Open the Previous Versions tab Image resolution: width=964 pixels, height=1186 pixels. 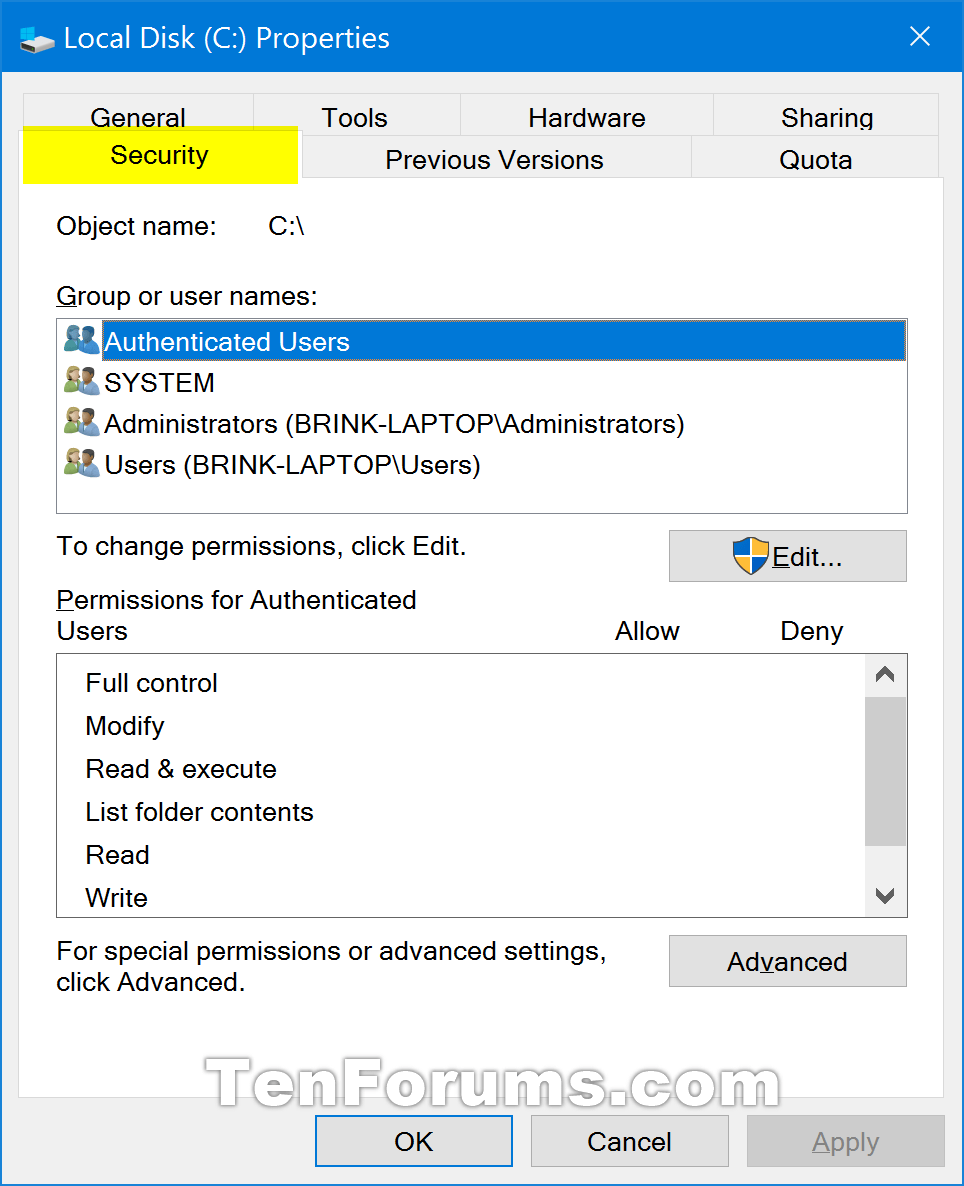[493, 159]
